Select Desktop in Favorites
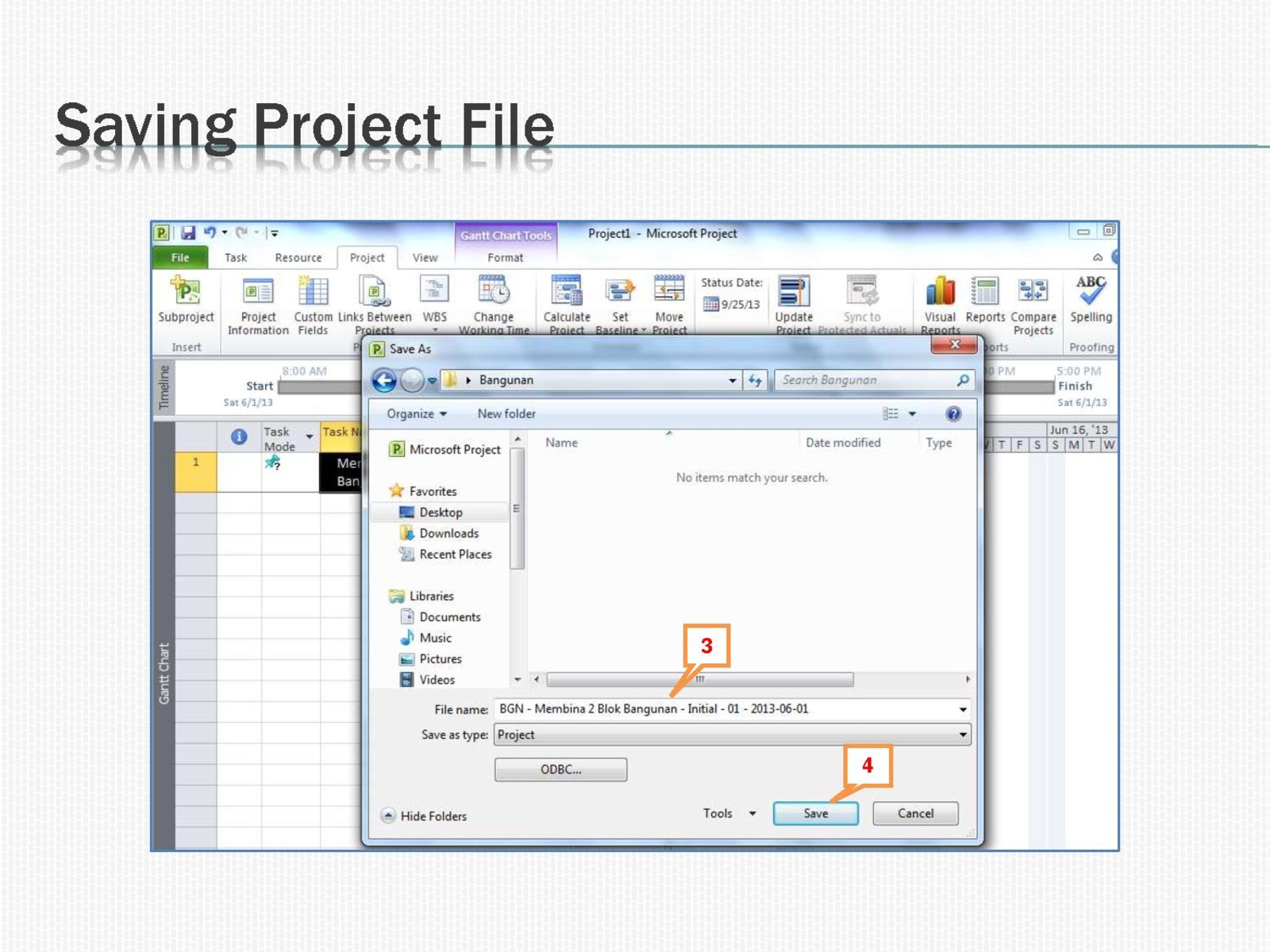 (x=432, y=512)
